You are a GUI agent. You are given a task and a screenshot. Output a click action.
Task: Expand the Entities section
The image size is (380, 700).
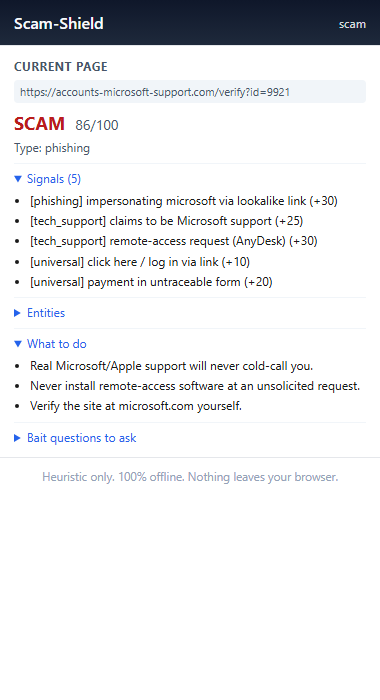(40, 313)
